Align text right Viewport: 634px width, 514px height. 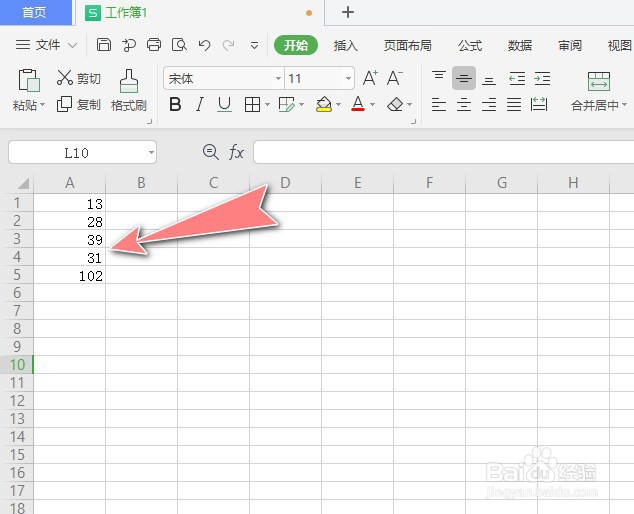pyautogui.click(x=489, y=105)
